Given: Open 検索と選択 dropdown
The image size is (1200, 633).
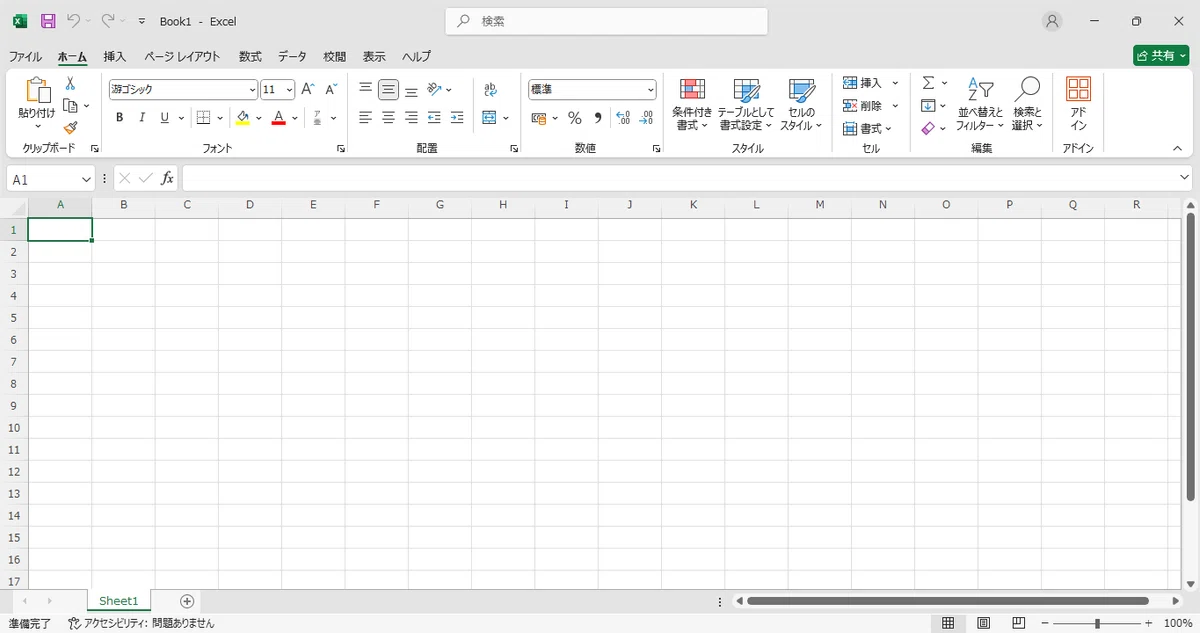Looking at the screenshot, I should pos(1027,105).
